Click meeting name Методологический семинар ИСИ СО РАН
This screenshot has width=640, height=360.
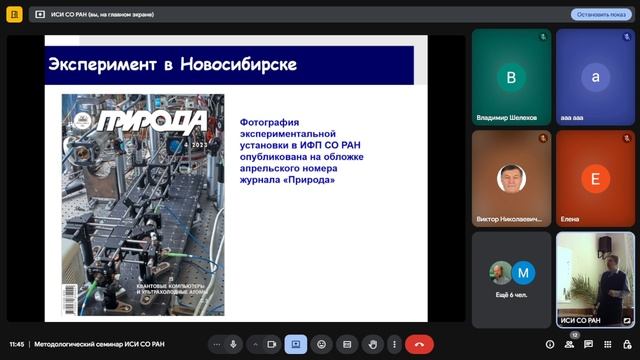[x=99, y=344]
